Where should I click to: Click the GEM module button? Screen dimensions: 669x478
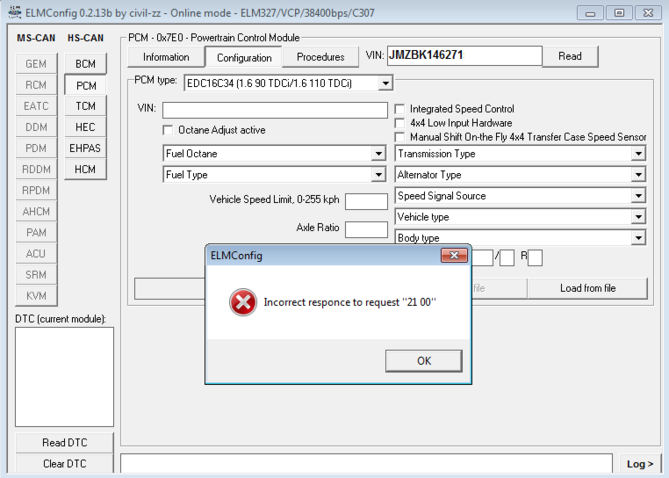[x=36, y=64]
